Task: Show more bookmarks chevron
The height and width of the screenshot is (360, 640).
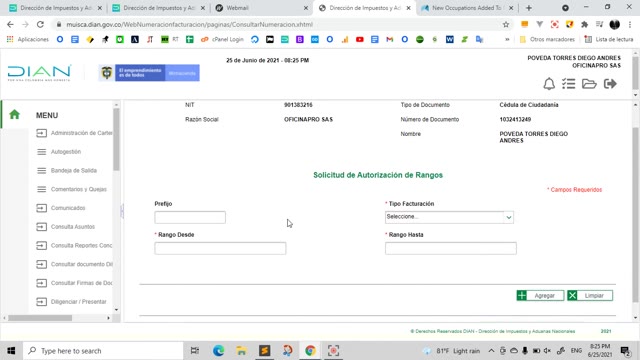Action: point(507,40)
